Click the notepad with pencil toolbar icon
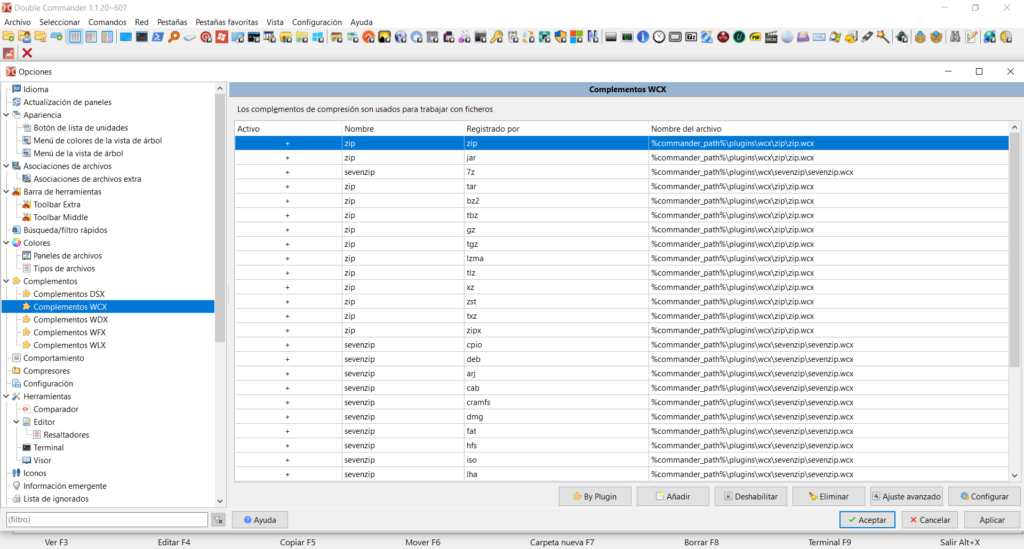 coord(971,37)
